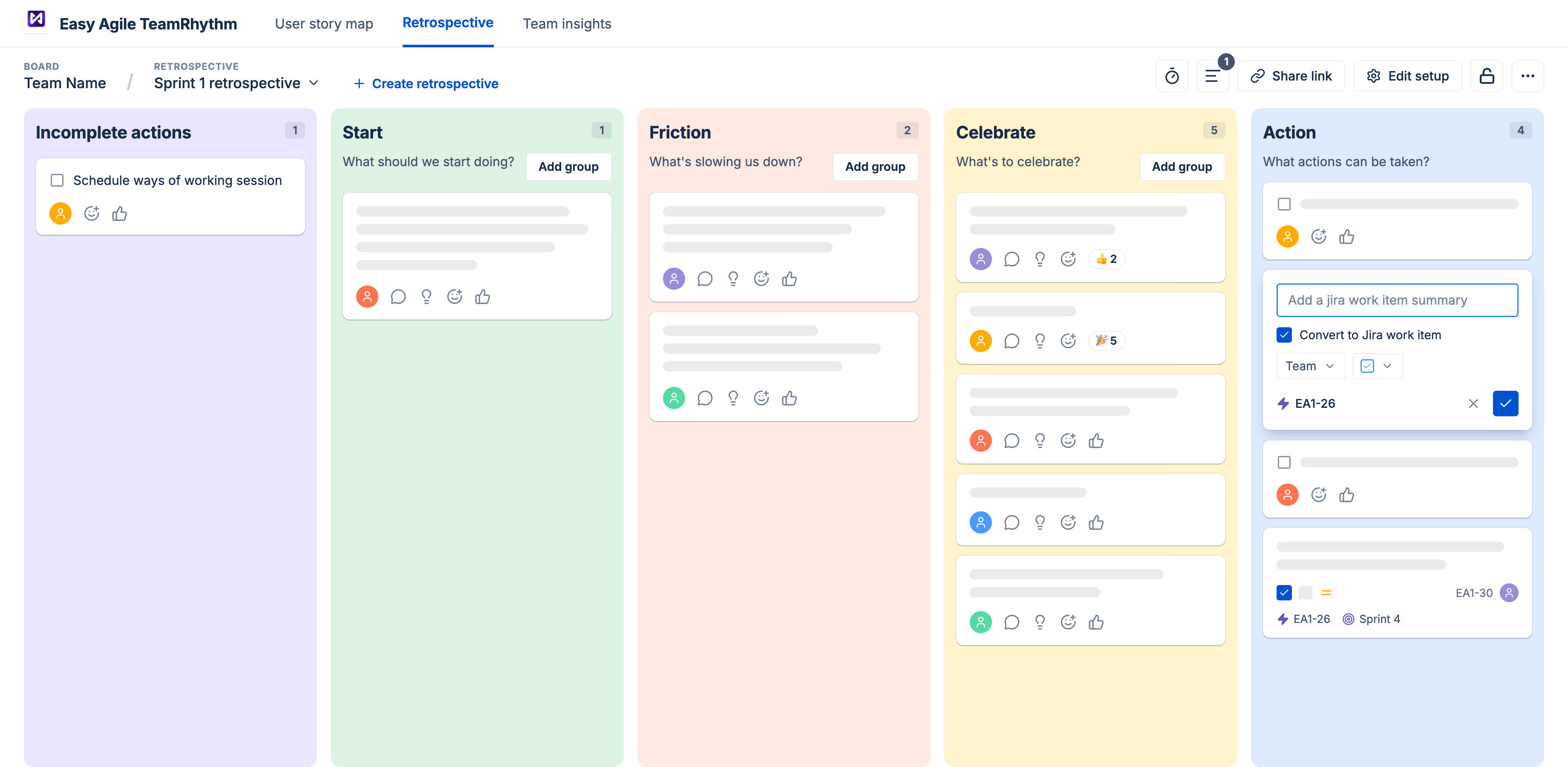Viewport: 1568px width, 767px height.
Task: Open comments on second Friction card
Action: [705, 398]
